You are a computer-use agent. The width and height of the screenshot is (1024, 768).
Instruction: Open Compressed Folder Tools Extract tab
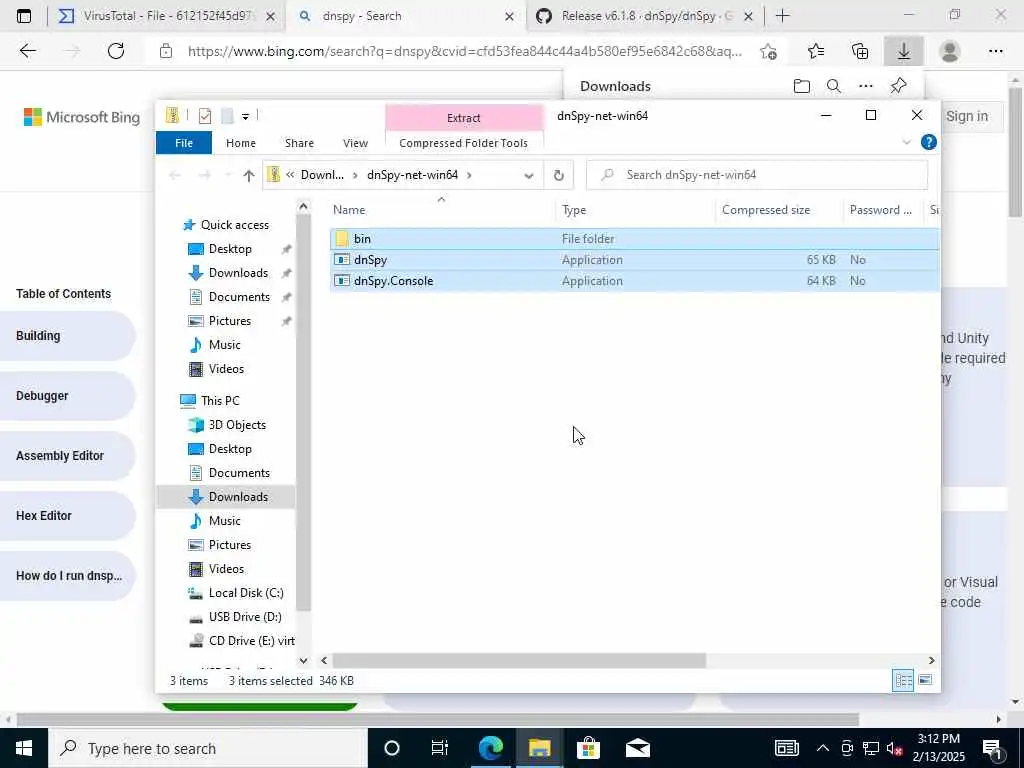click(x=464, y=118)
